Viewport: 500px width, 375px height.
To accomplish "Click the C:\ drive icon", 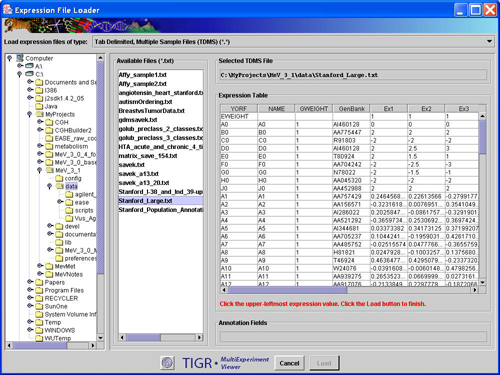I will coord(30,74).
